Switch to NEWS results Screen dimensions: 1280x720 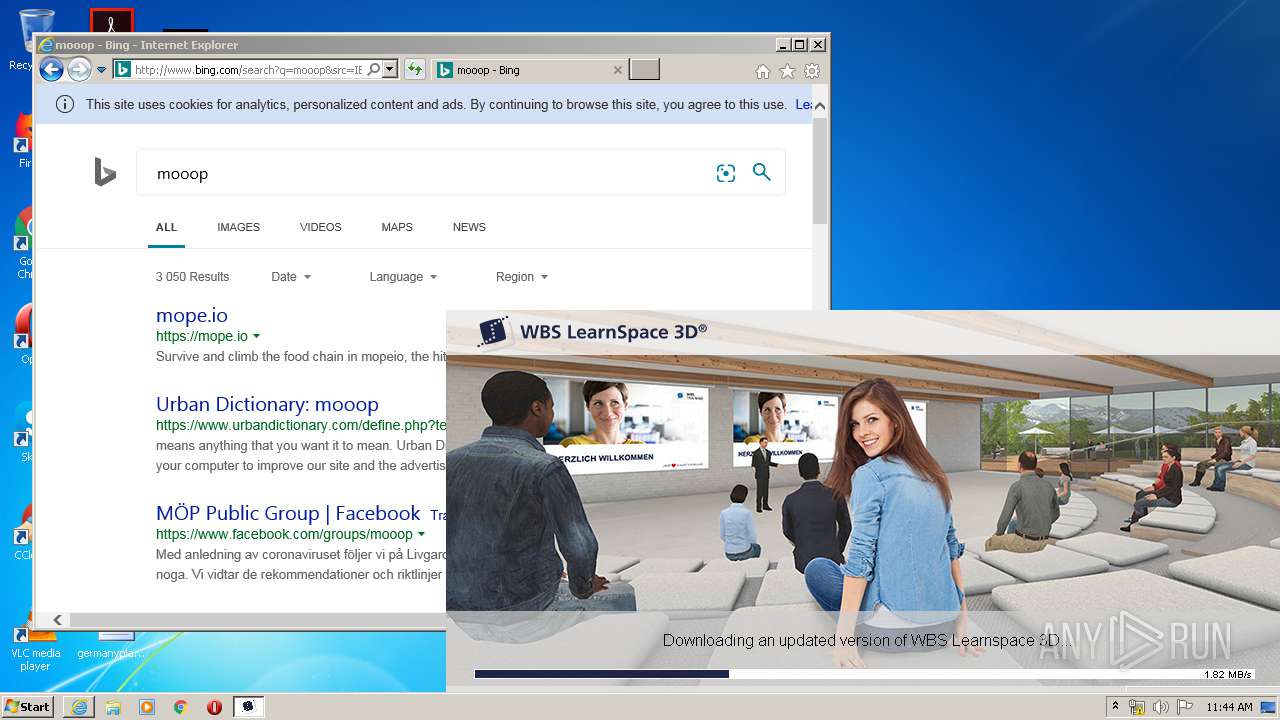pyautogui.click(x=469, y=227)
